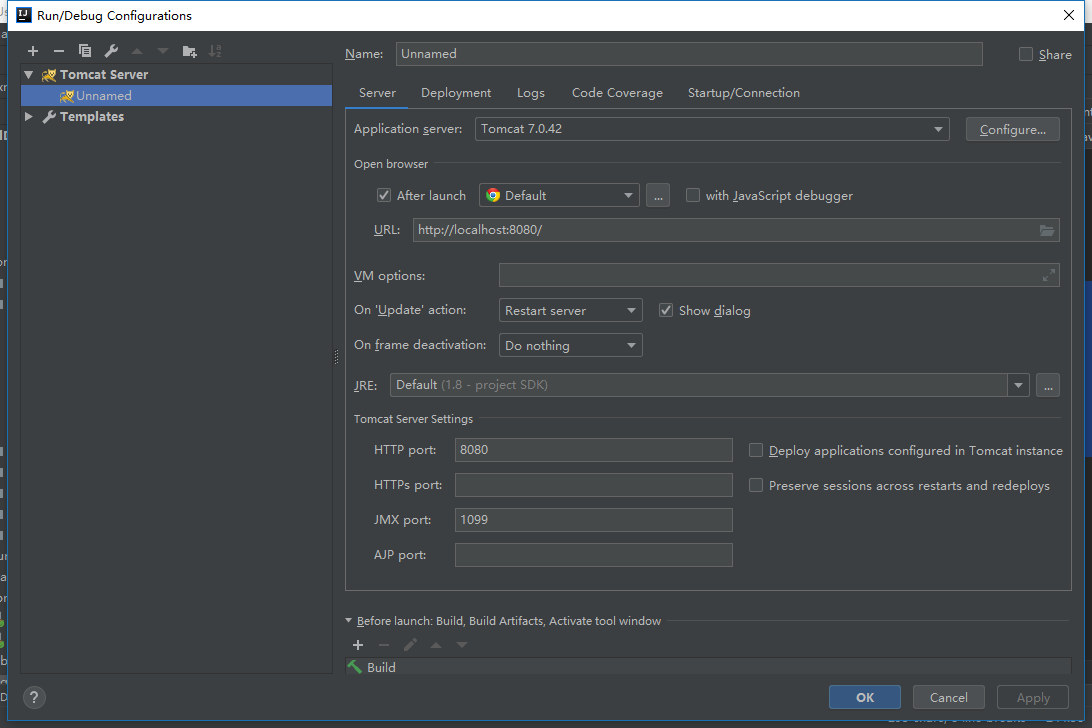
Task: Open the Logs tab
Action: pyautogui.click(x=531, y=93)
